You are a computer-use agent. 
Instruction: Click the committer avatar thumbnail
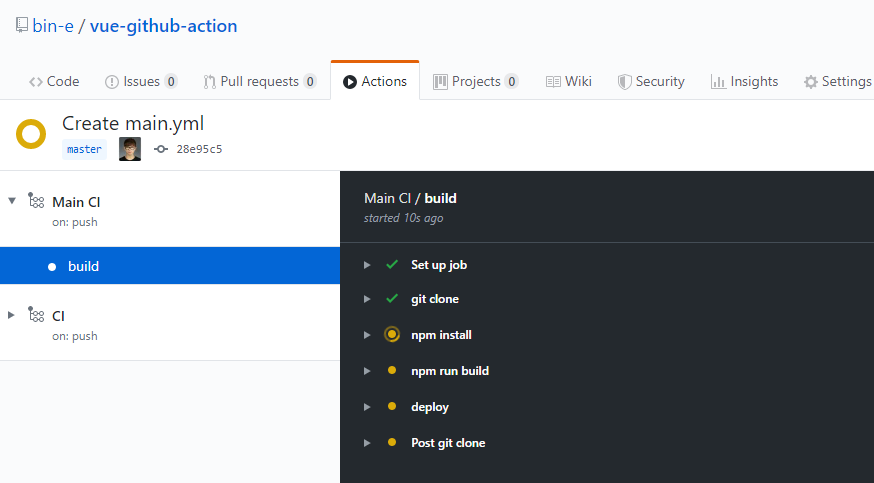tap(130, 149)
